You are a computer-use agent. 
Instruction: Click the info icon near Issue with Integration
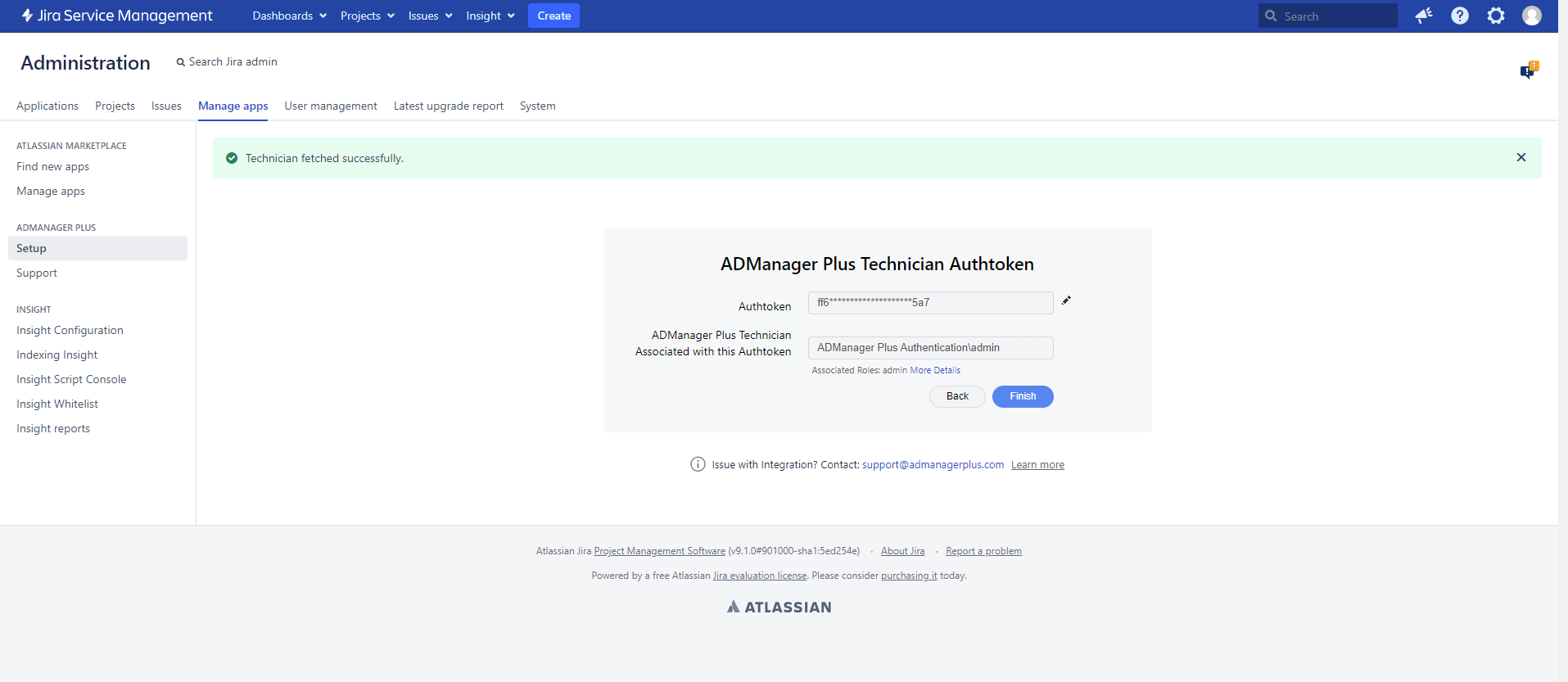[698, 464]
